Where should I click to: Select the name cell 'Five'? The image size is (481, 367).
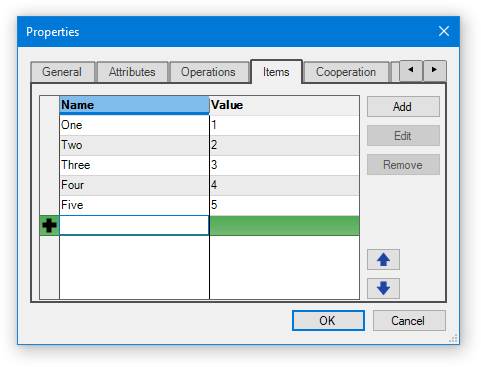pos(134,205)
